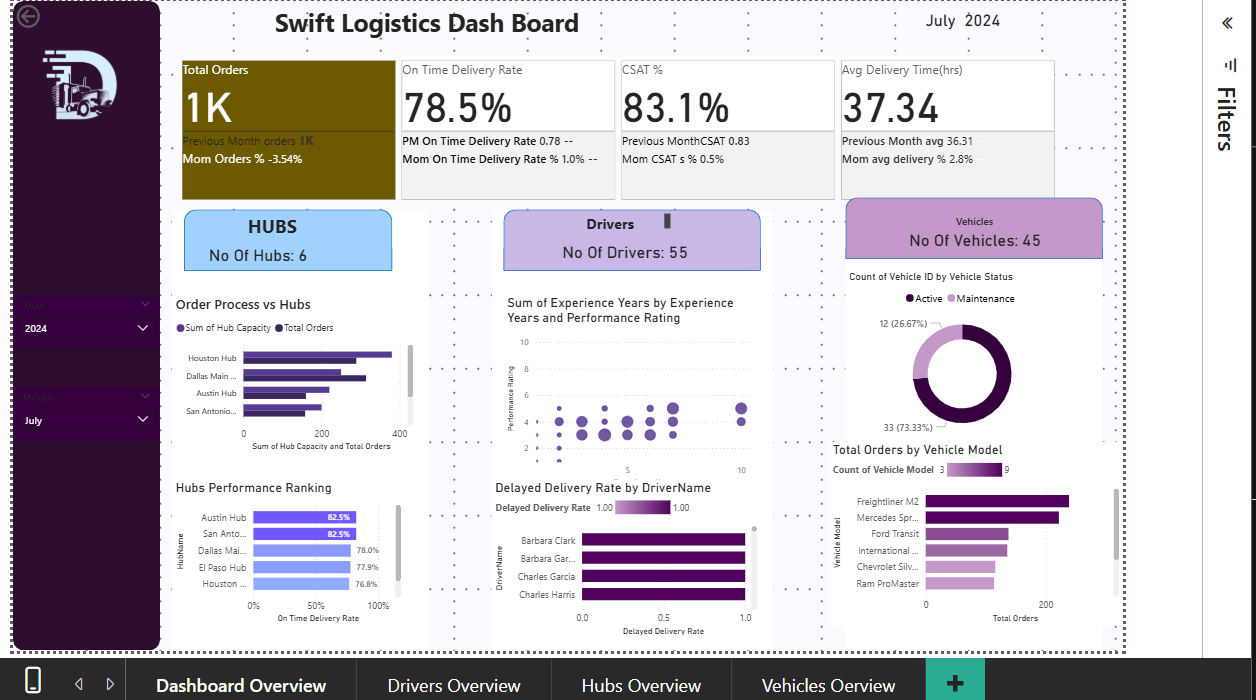Viewport: 1256px width, 700px height.
Task: Select Chevrolet Silv... total orders bar
Action: coord(960,566)
